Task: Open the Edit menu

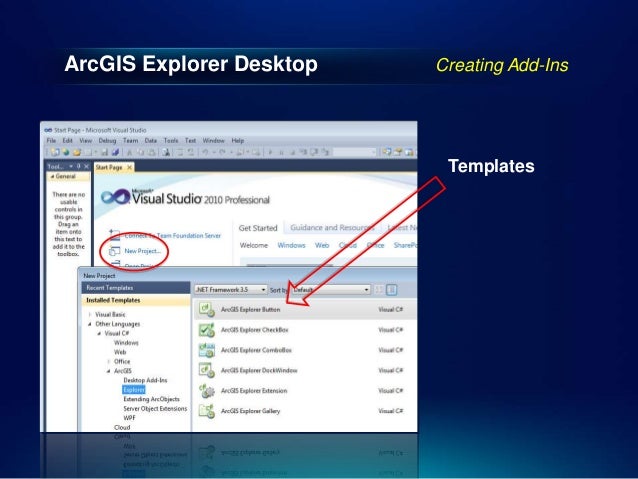Action: tap(68, 140)
